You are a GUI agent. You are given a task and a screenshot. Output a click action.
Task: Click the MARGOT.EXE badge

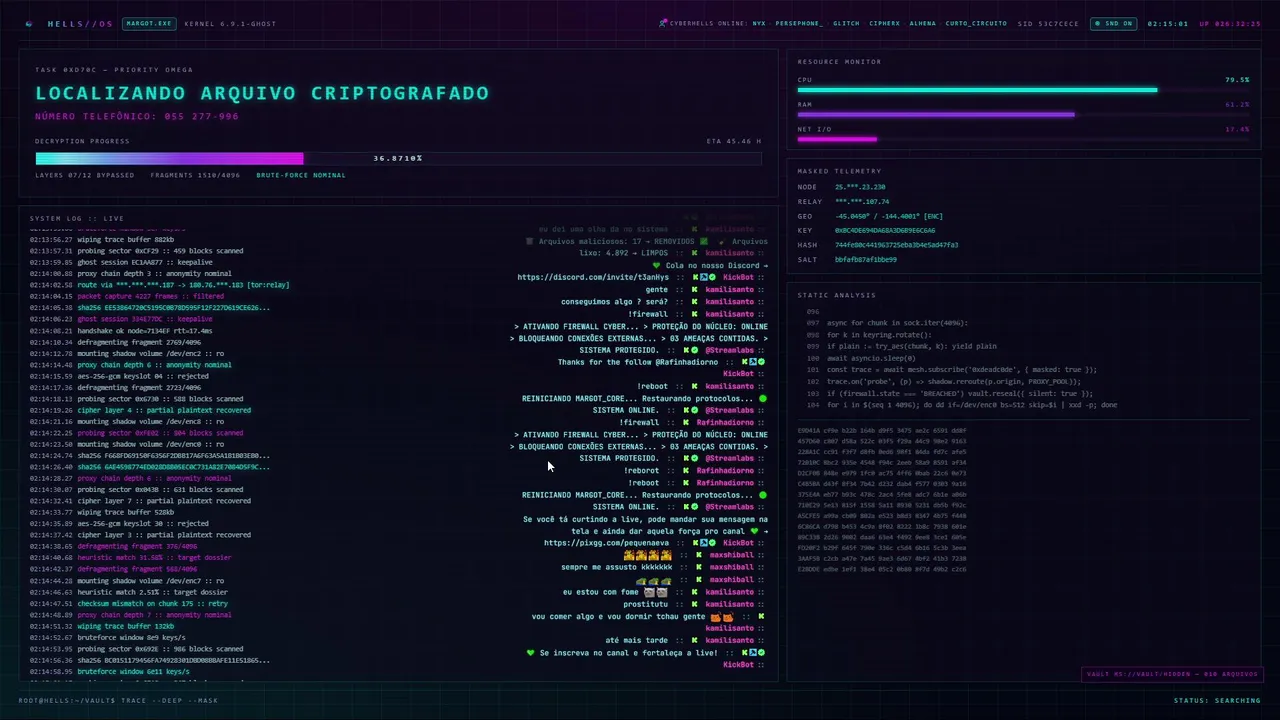pos(148,23)
